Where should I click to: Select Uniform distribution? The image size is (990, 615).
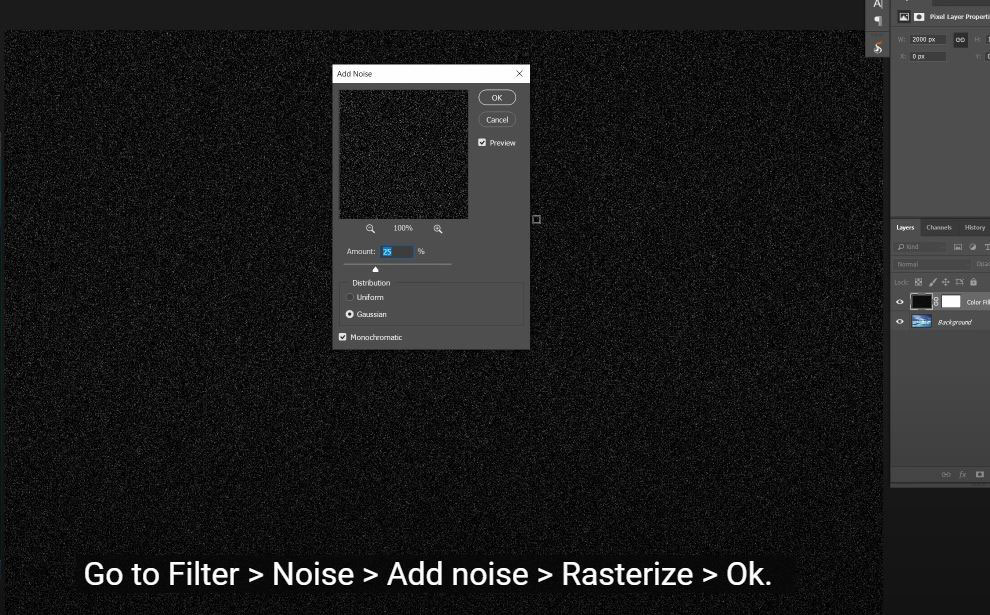point(350,297)
